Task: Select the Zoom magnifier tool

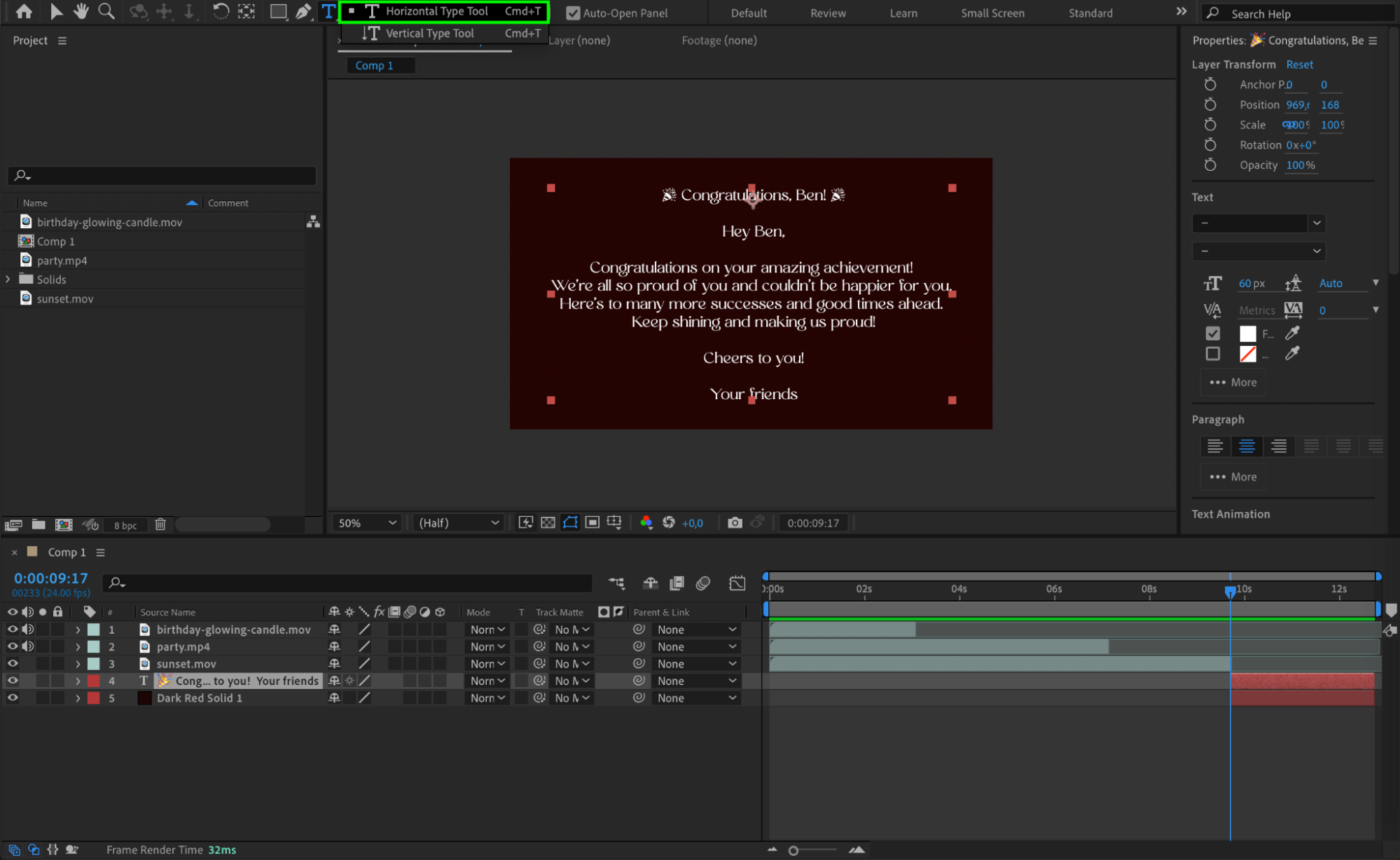Action: pos(106,11)
